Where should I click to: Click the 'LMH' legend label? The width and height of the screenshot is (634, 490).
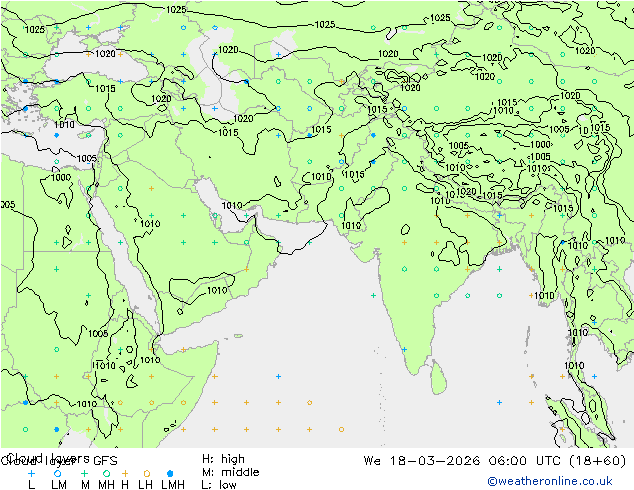coord(173,484)
